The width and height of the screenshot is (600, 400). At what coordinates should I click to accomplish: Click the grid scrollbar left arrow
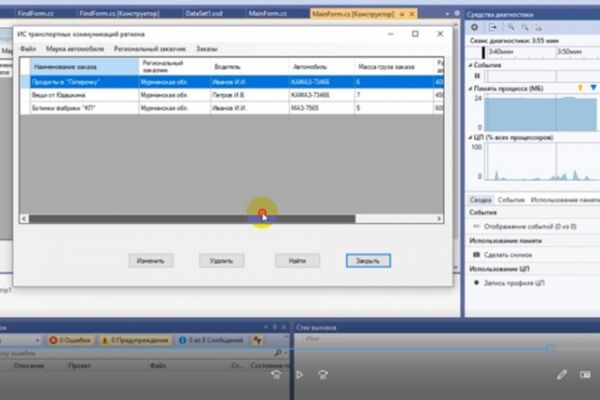[x=24, y=219]
